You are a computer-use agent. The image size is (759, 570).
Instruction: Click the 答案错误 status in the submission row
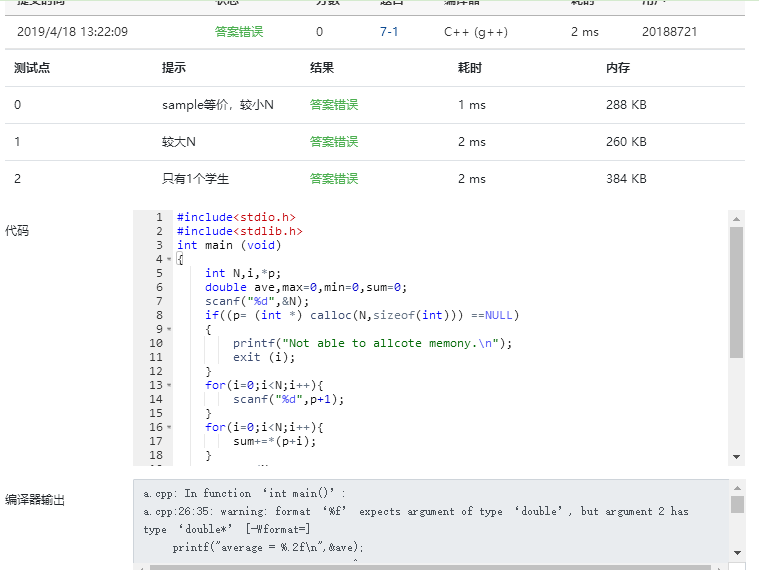coord(239,32)
